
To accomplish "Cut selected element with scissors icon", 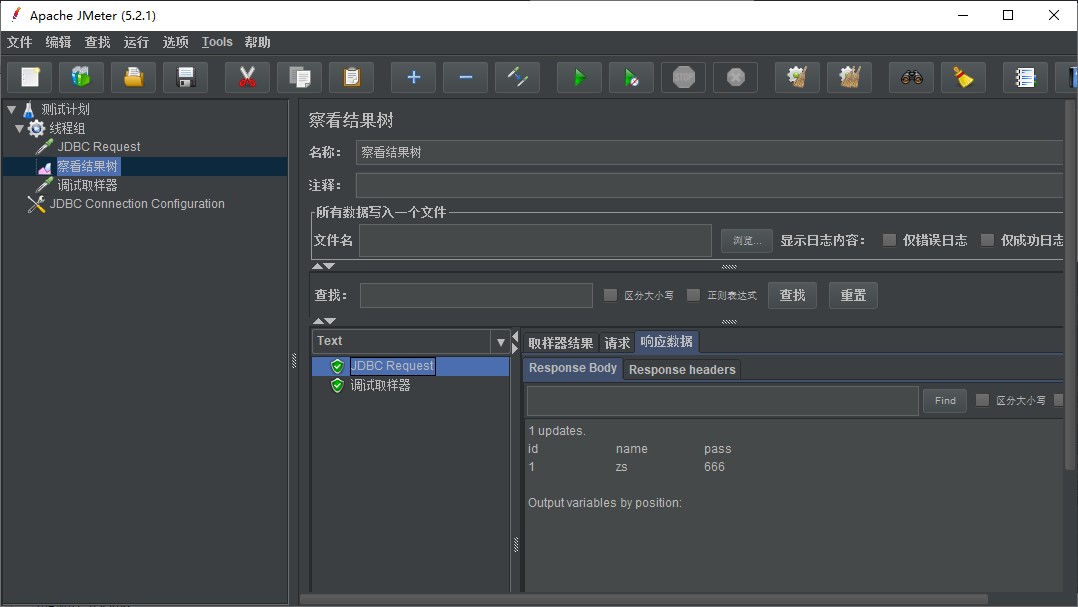I will (248, 77).
